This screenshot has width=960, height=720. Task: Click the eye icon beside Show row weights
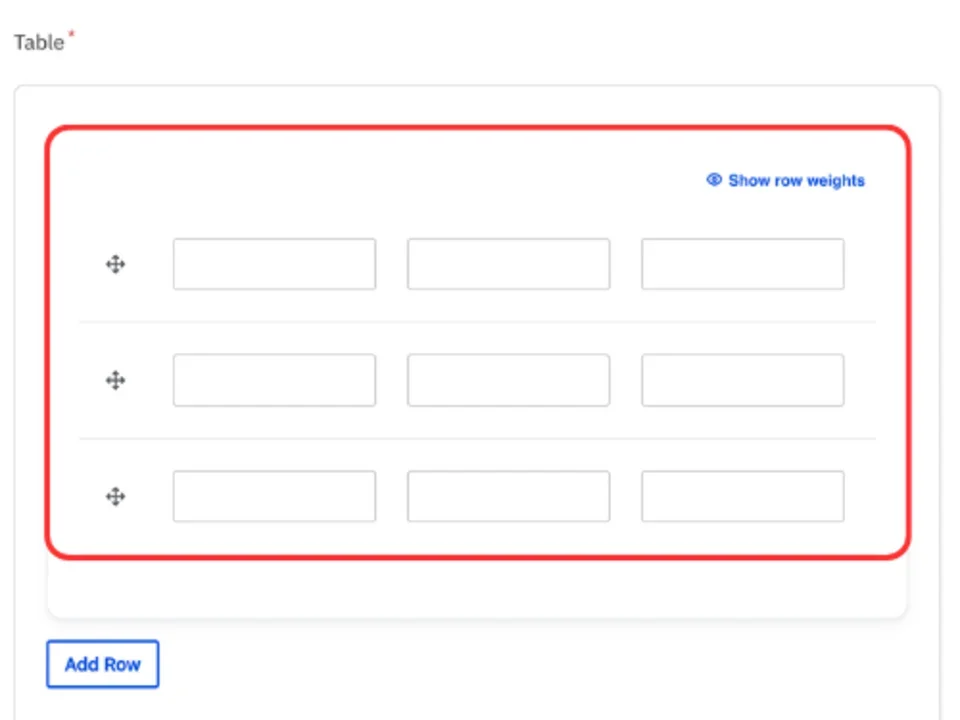pyautogui.click(x=714, y=180)
